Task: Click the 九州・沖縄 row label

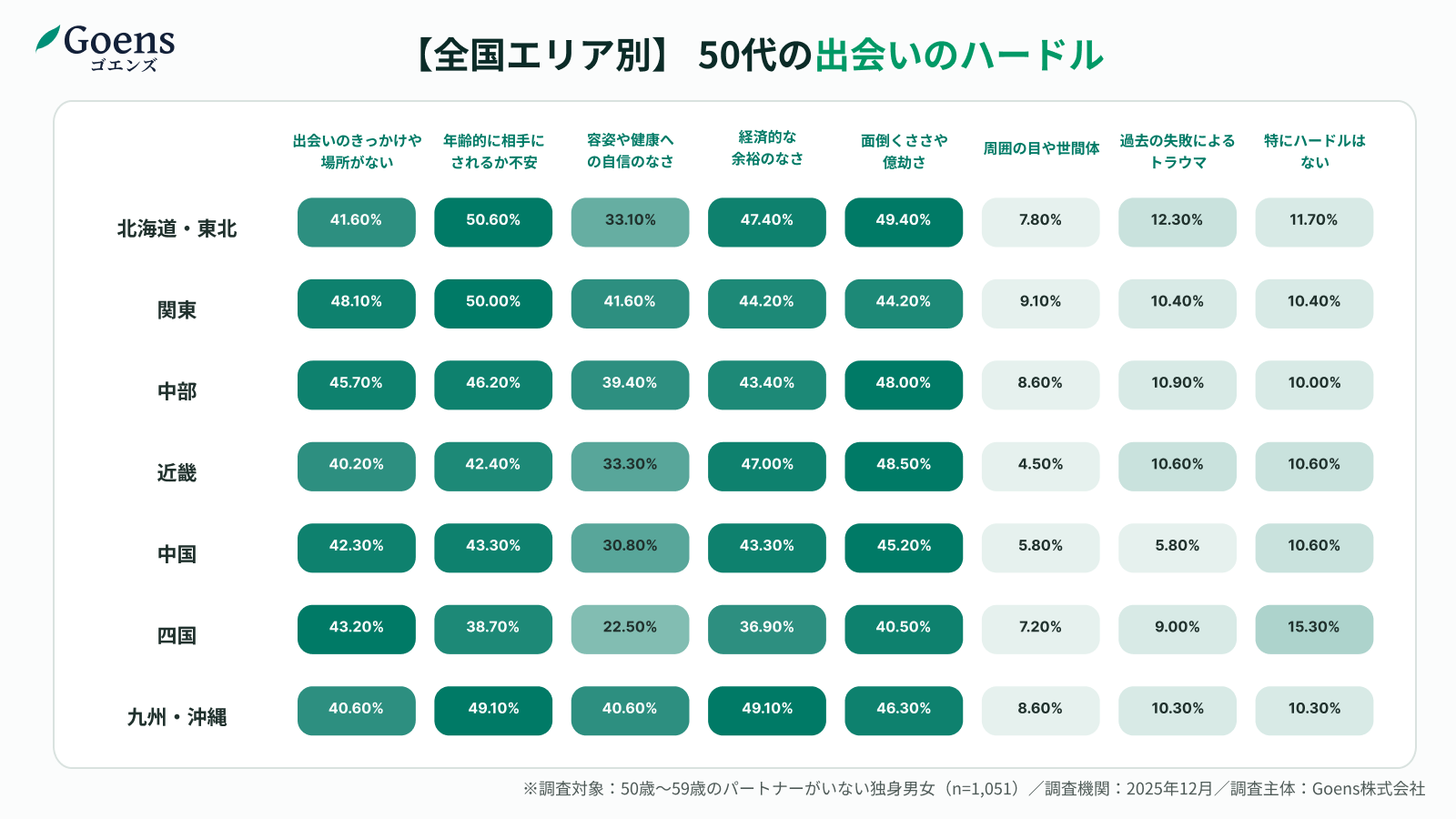Action: 177,717
